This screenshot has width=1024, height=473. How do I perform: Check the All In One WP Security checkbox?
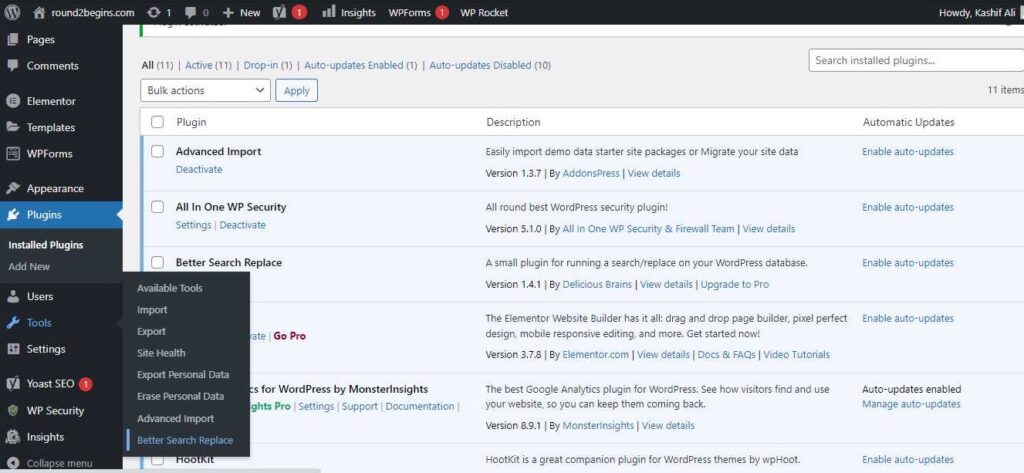pos(157,207)
